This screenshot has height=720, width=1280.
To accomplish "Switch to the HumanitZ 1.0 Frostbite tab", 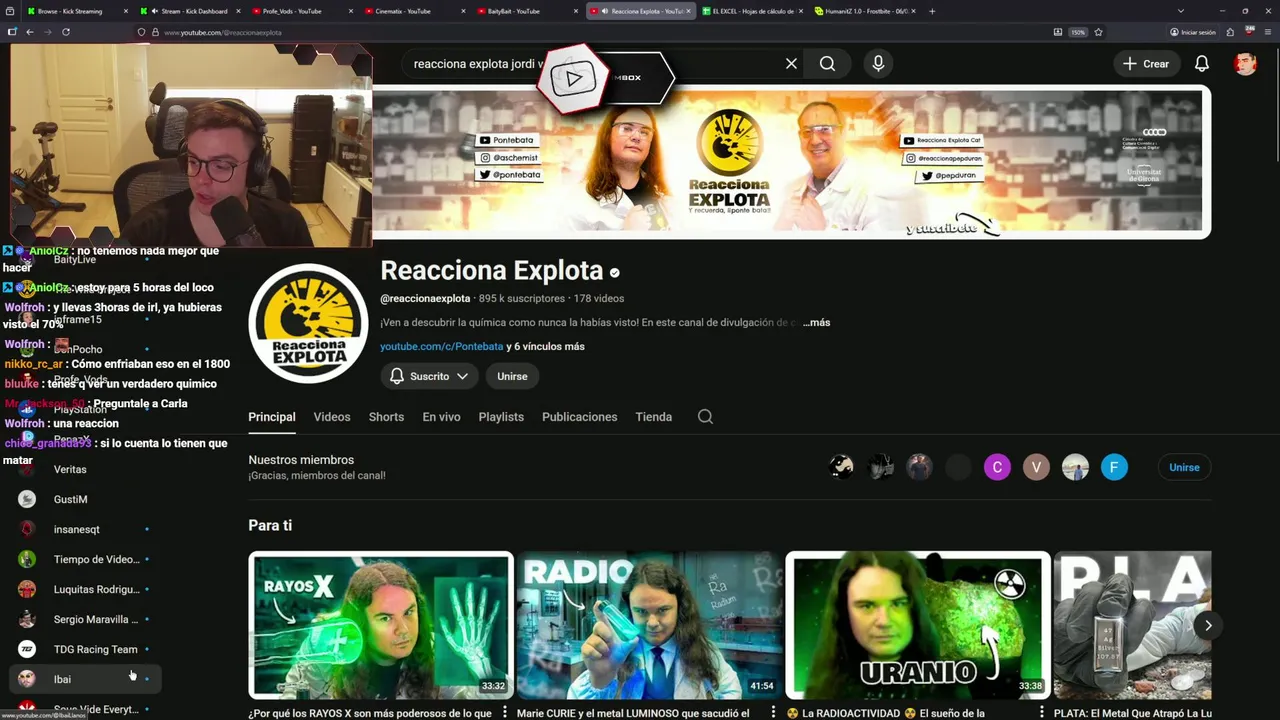I will tap(865, 11).
